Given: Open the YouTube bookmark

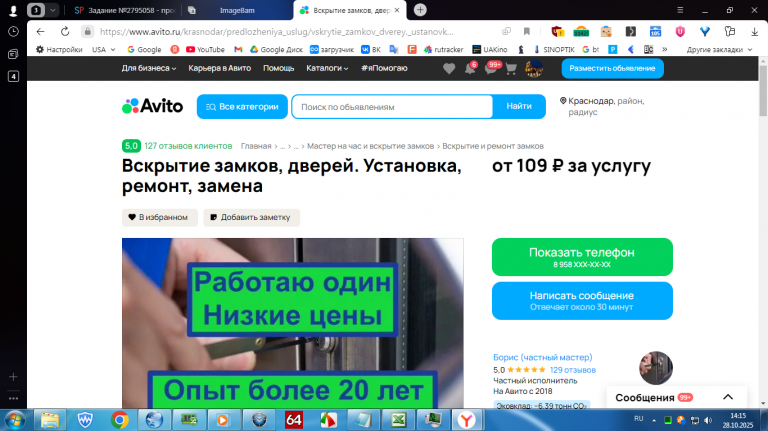Looking at the screenshot, I should click(x=205, y=49).
